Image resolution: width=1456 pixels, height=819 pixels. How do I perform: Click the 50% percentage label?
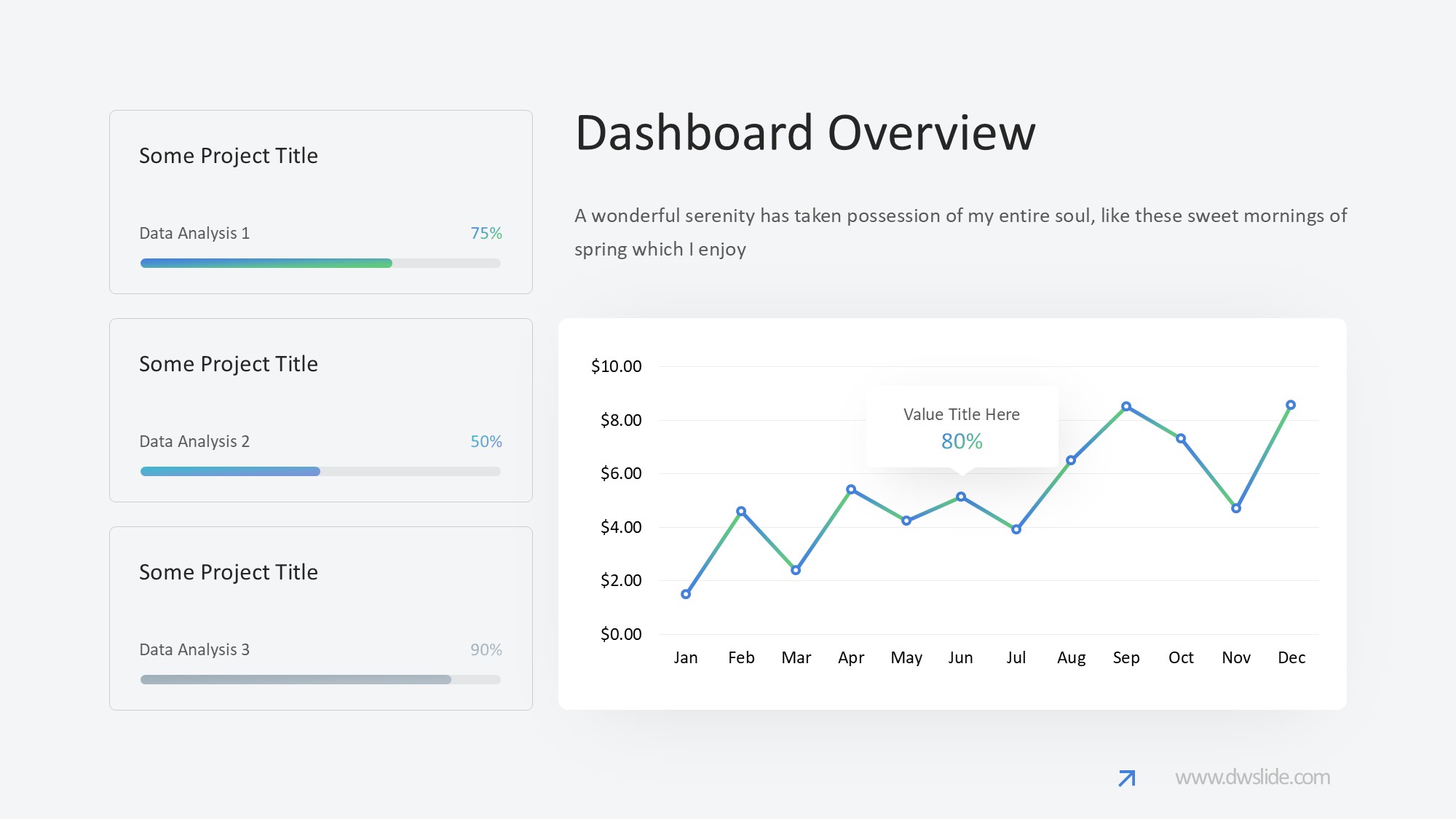pos(486,441)
